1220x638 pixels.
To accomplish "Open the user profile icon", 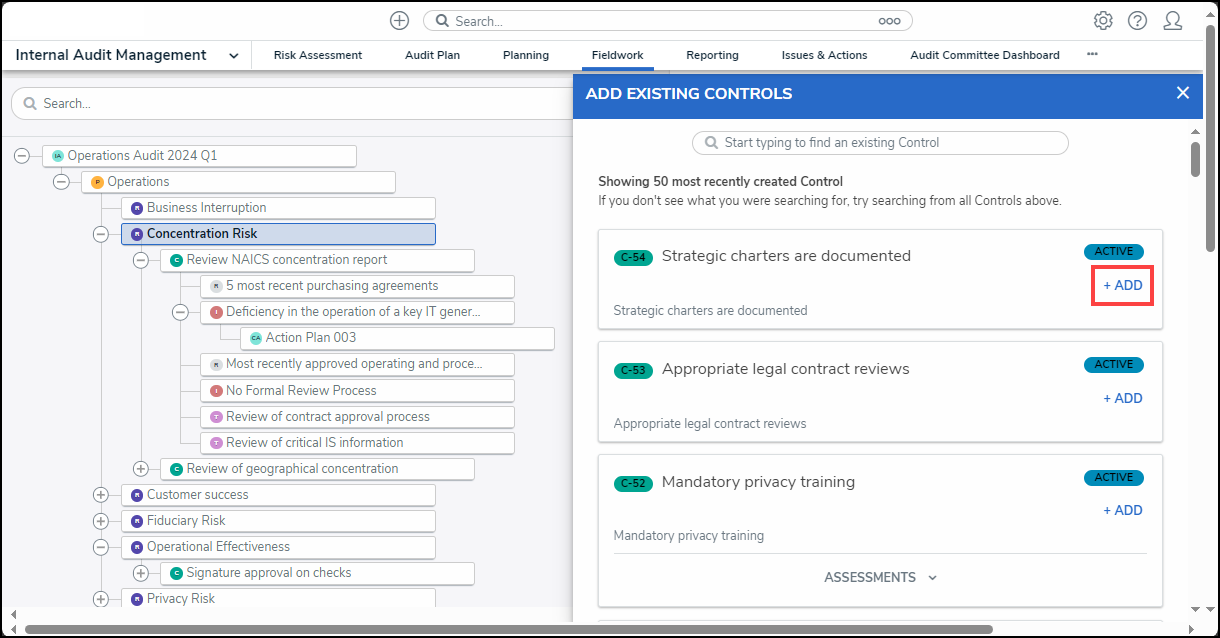I will point(1173,21).
